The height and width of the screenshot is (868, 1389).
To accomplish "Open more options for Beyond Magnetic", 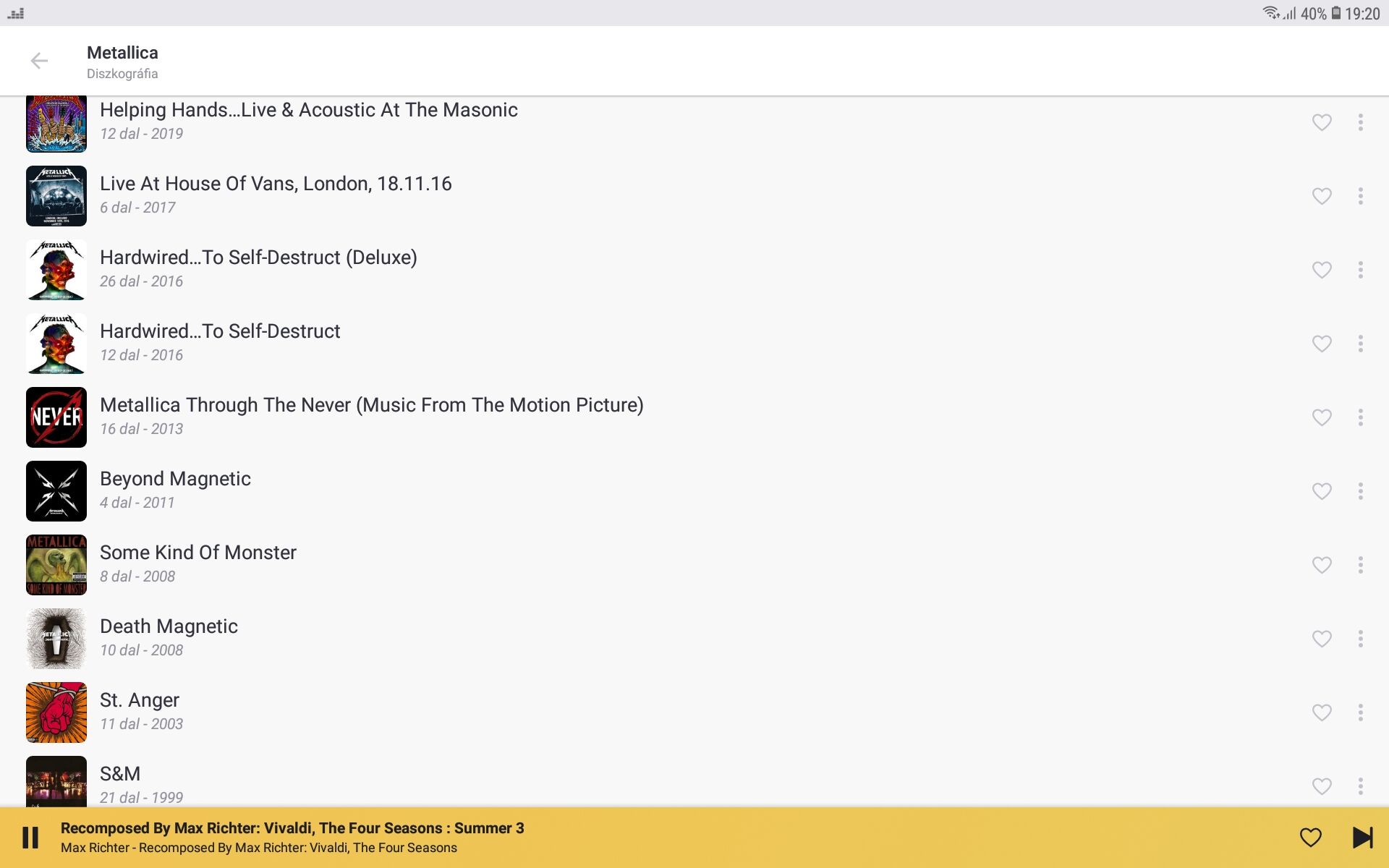I will (x=1361, y=491).
